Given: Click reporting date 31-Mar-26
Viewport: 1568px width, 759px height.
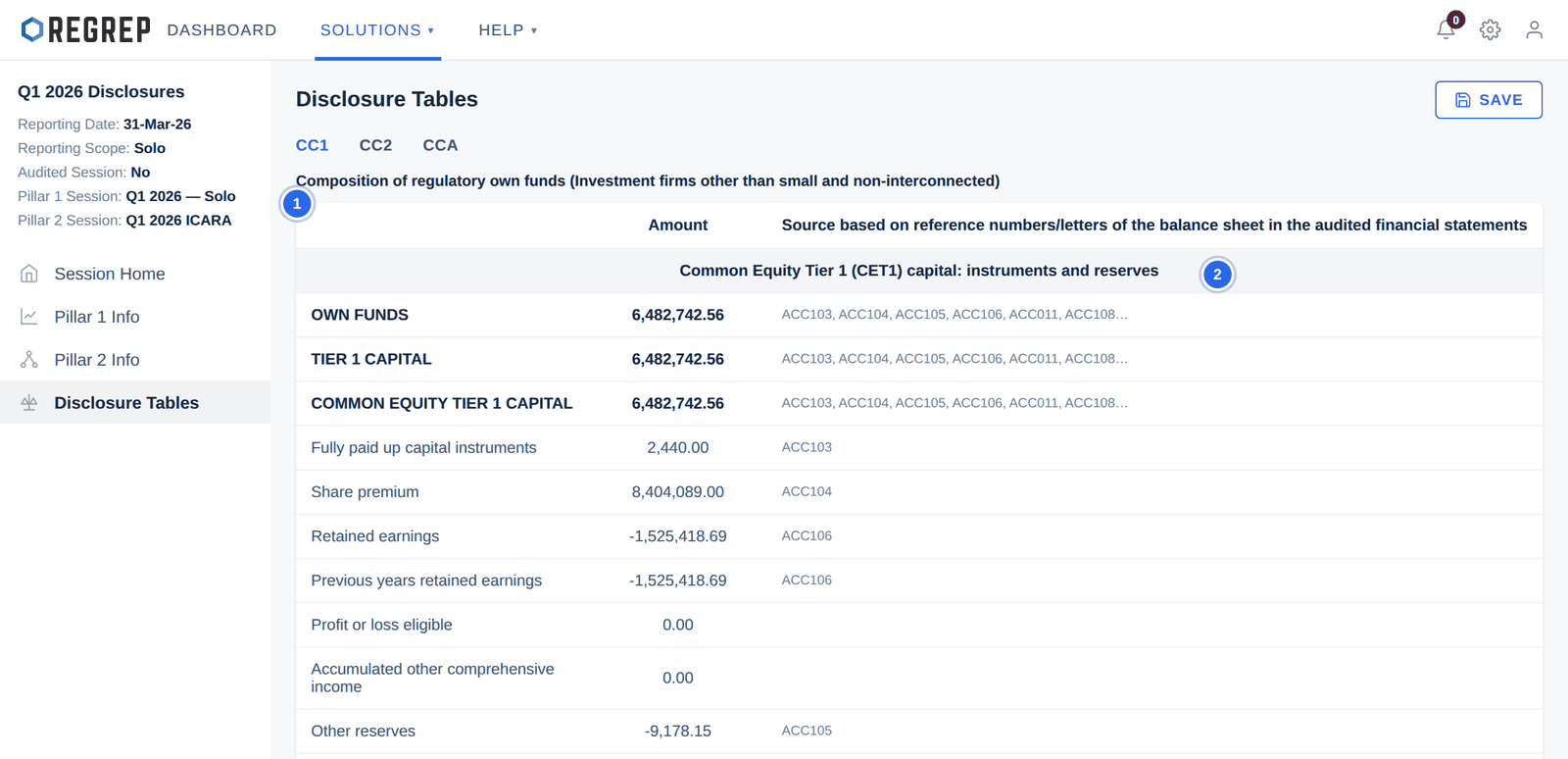Looking at the screenshot, I should click(x=157, y=125).
